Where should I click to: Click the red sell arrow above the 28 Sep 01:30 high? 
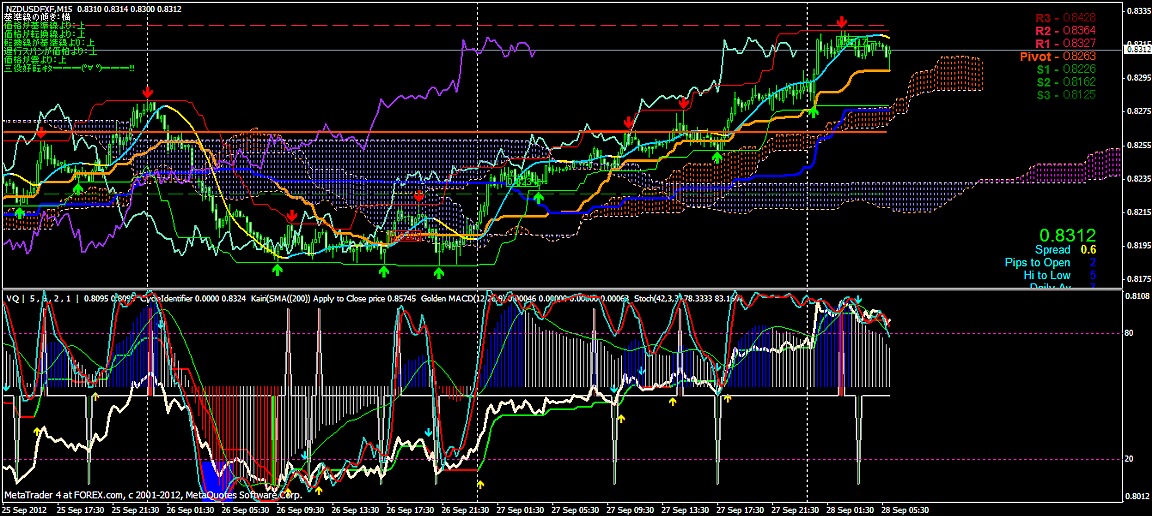842,21
